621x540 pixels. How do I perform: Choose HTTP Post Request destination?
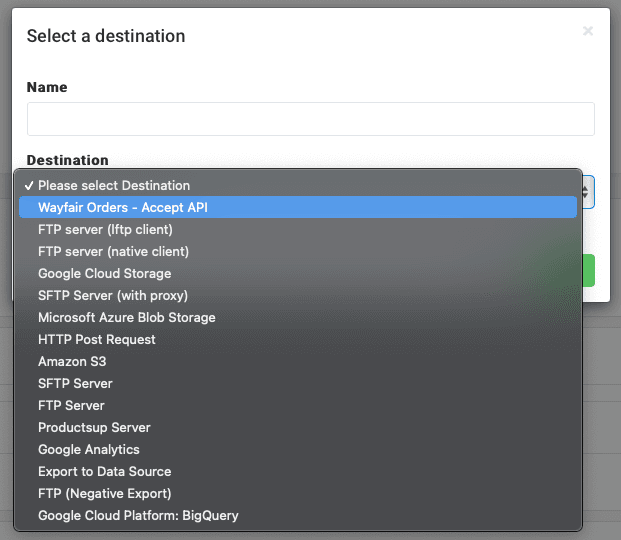click(97, 339)
